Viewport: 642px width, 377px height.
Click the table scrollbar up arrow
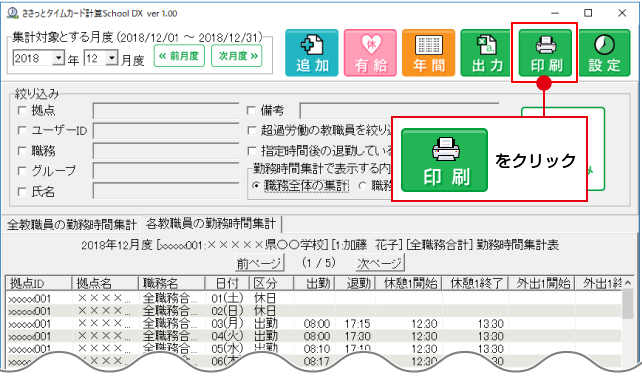click(x=628, y=283)
